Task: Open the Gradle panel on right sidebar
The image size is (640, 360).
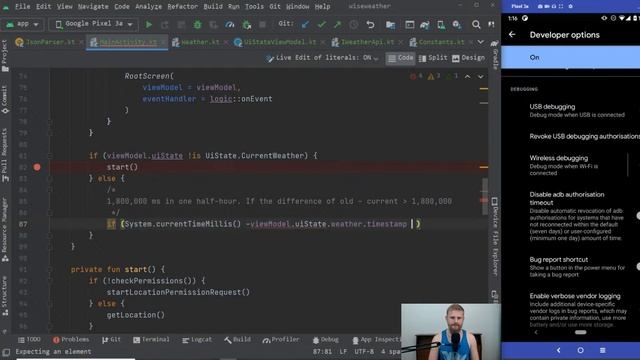Action: [x=494, y=54]
